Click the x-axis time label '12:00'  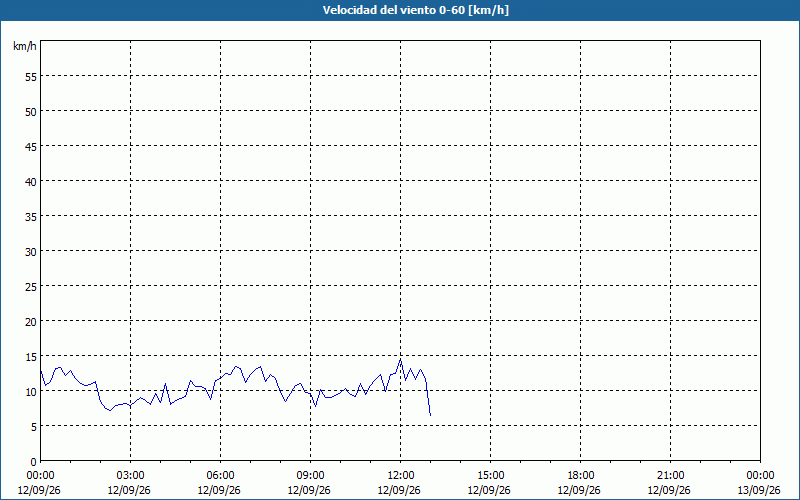(399, 476)
